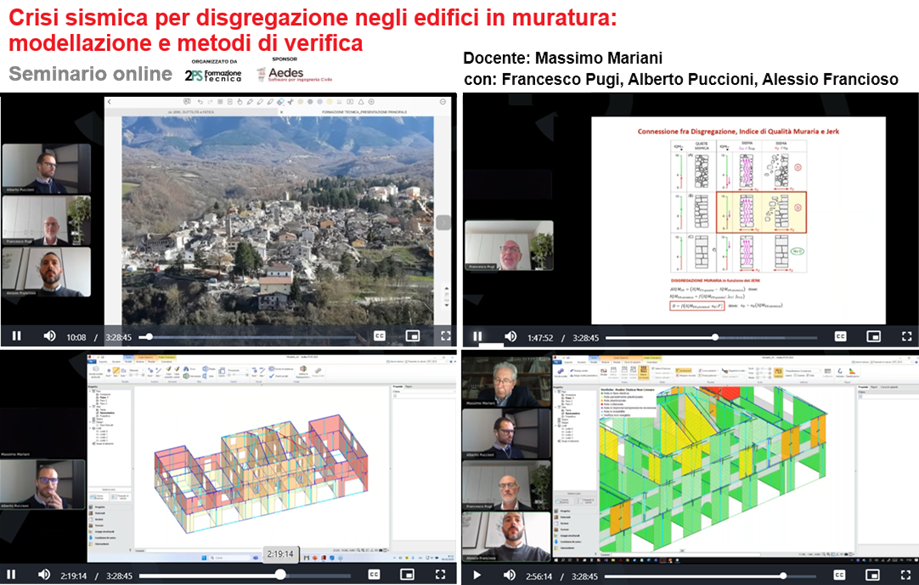Activate fullscreen on the bottom-right video
The height and width of the screenshot is (585, 919).
[x=905, y=575]
